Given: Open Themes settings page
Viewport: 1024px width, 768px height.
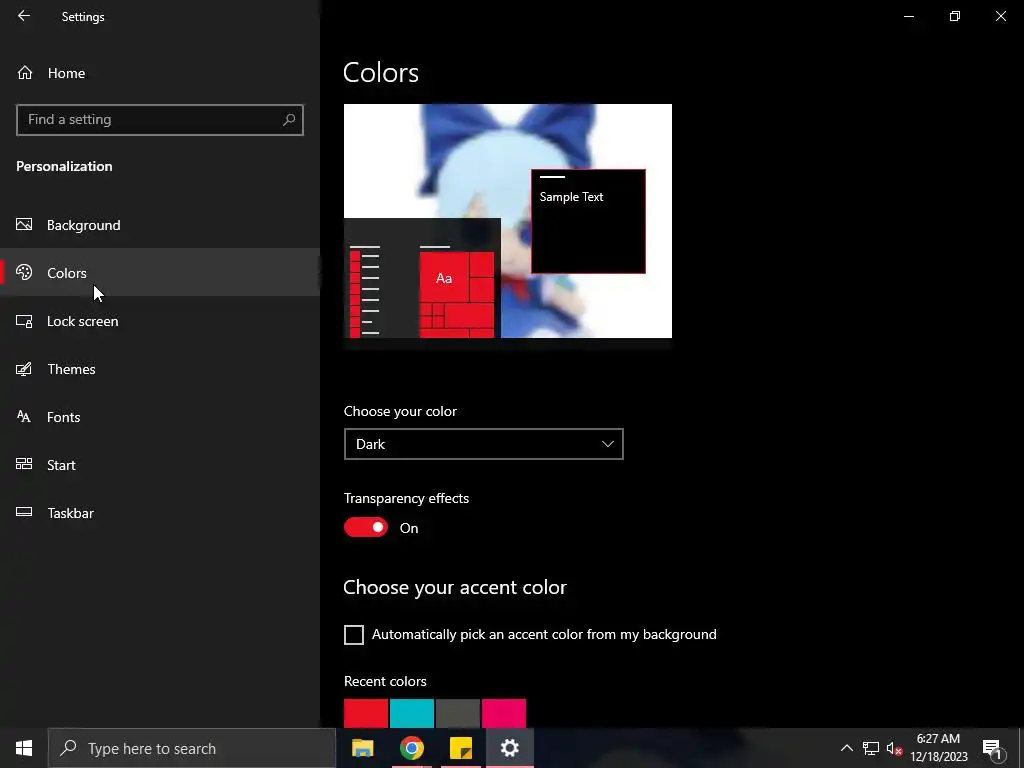Looking at the screenshot, I should (160, 369).
